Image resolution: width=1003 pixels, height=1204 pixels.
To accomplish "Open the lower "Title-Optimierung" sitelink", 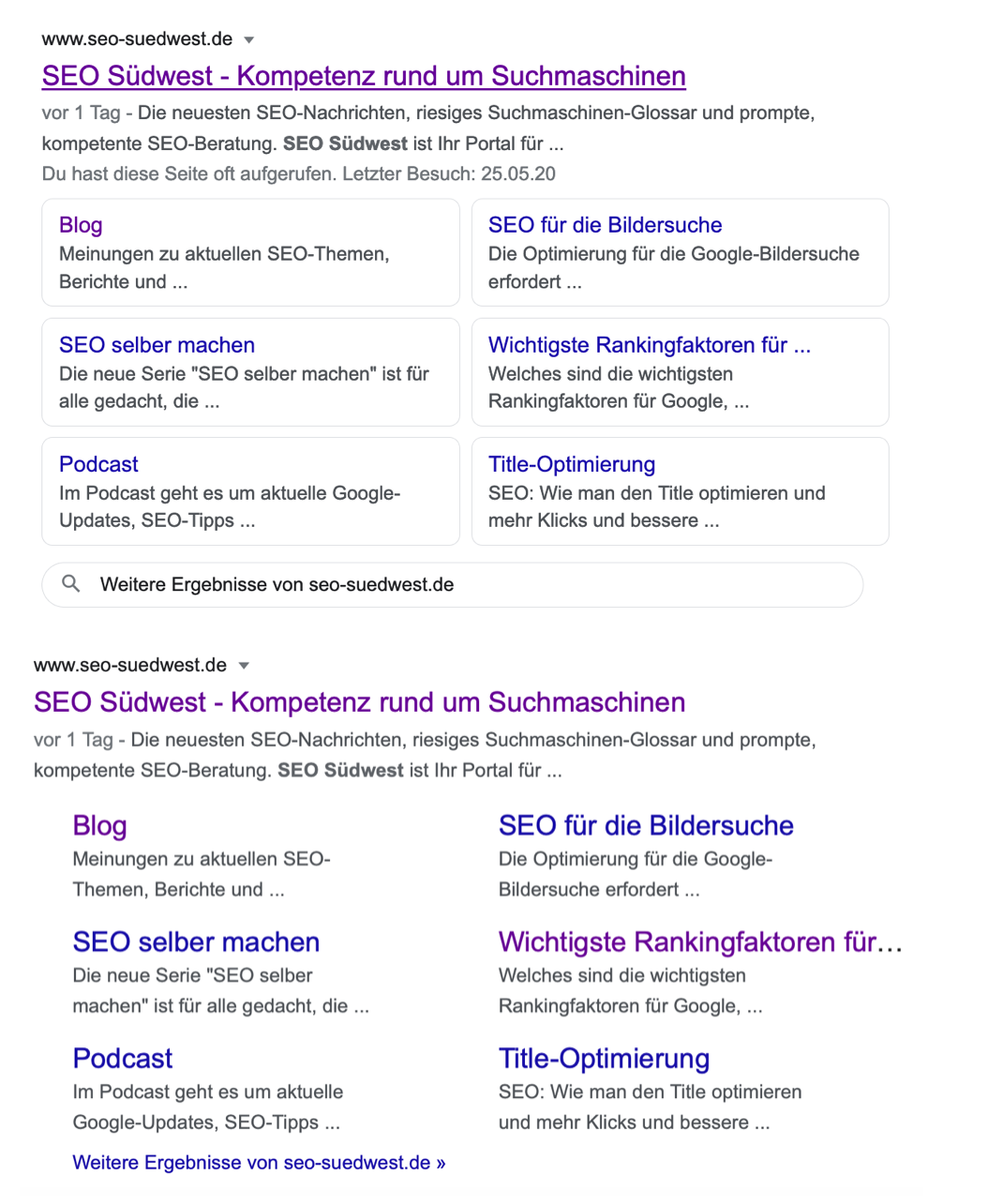I will 604,1059.
